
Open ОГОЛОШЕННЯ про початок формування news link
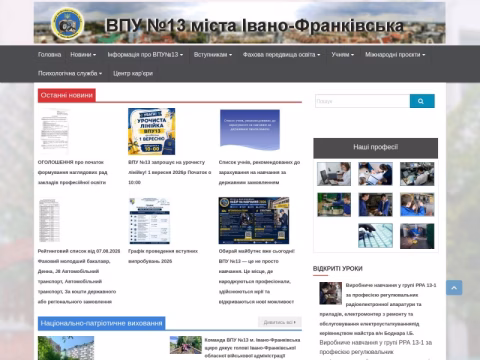pos(72,172)
